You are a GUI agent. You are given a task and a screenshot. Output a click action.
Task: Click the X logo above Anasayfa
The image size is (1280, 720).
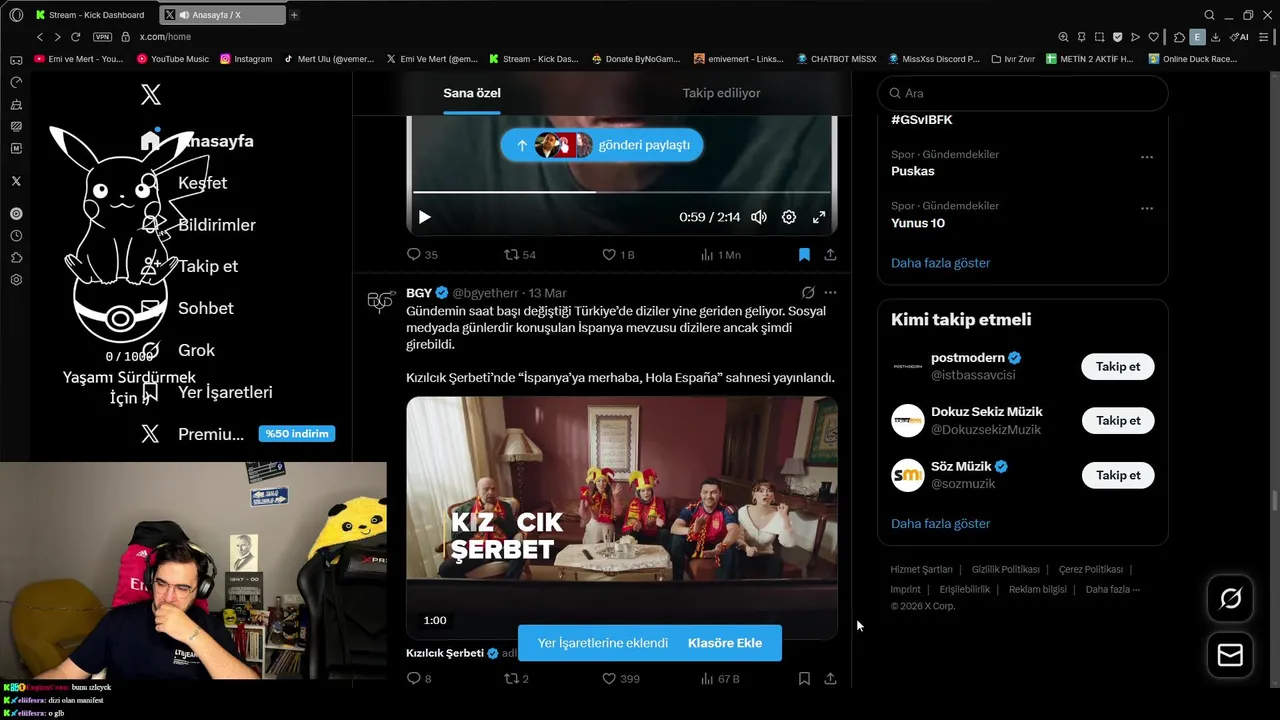tap(151, 95)
